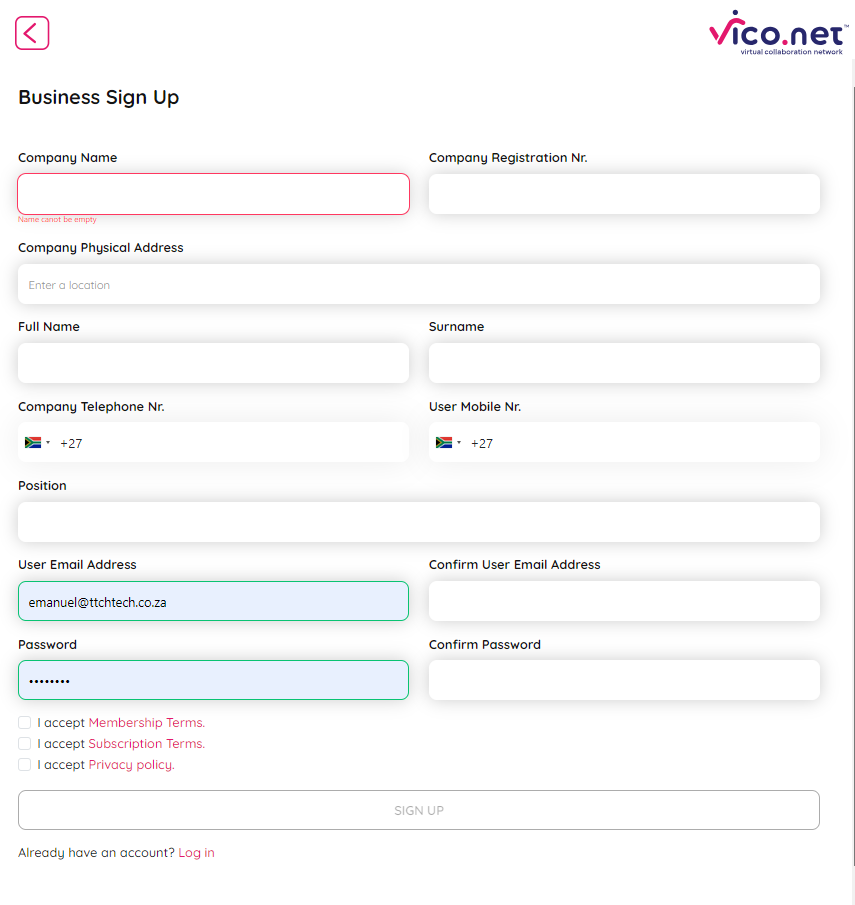Click the Company Physical Address location field
The image size is (855, 905).
[x=419, y=284]
